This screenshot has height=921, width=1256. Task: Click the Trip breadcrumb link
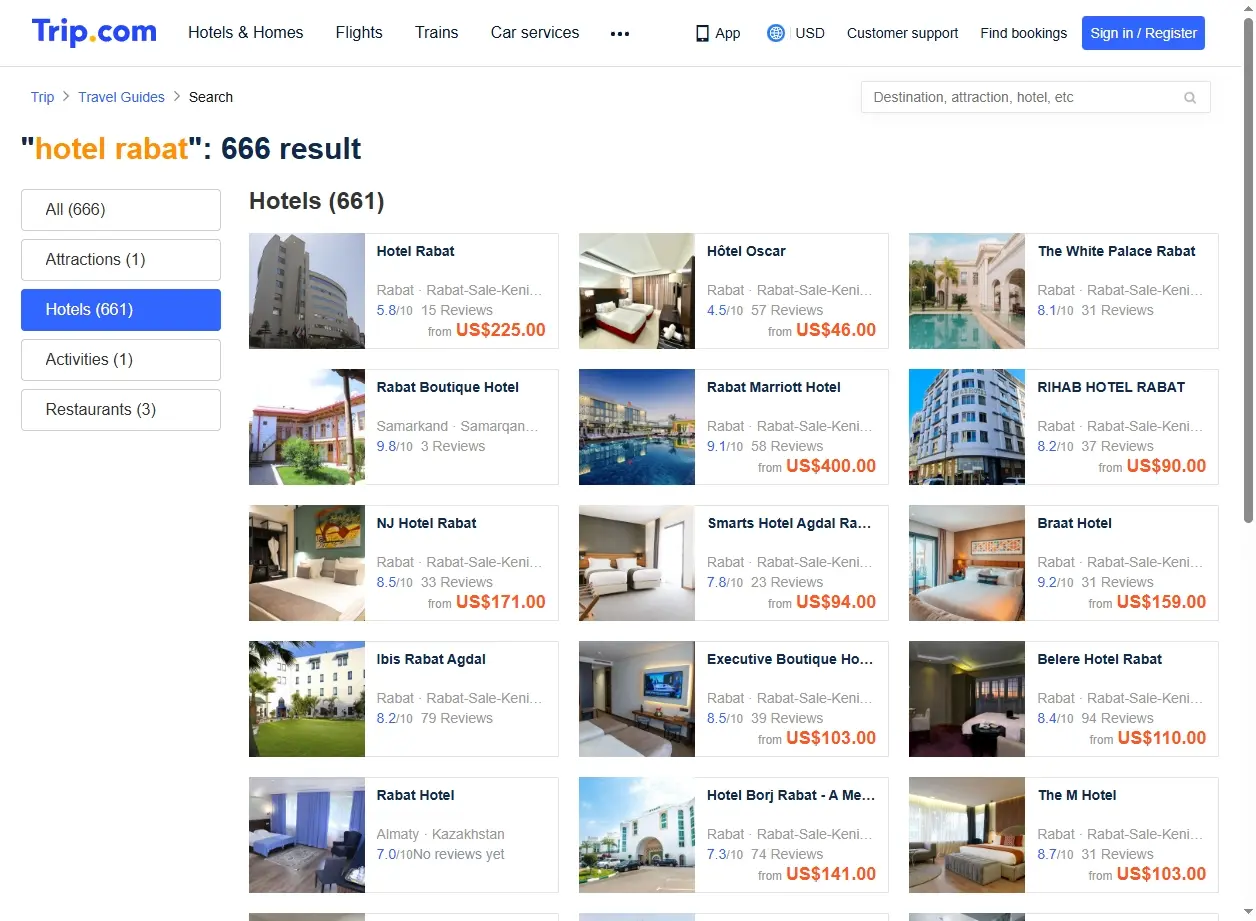click(42, 97)
